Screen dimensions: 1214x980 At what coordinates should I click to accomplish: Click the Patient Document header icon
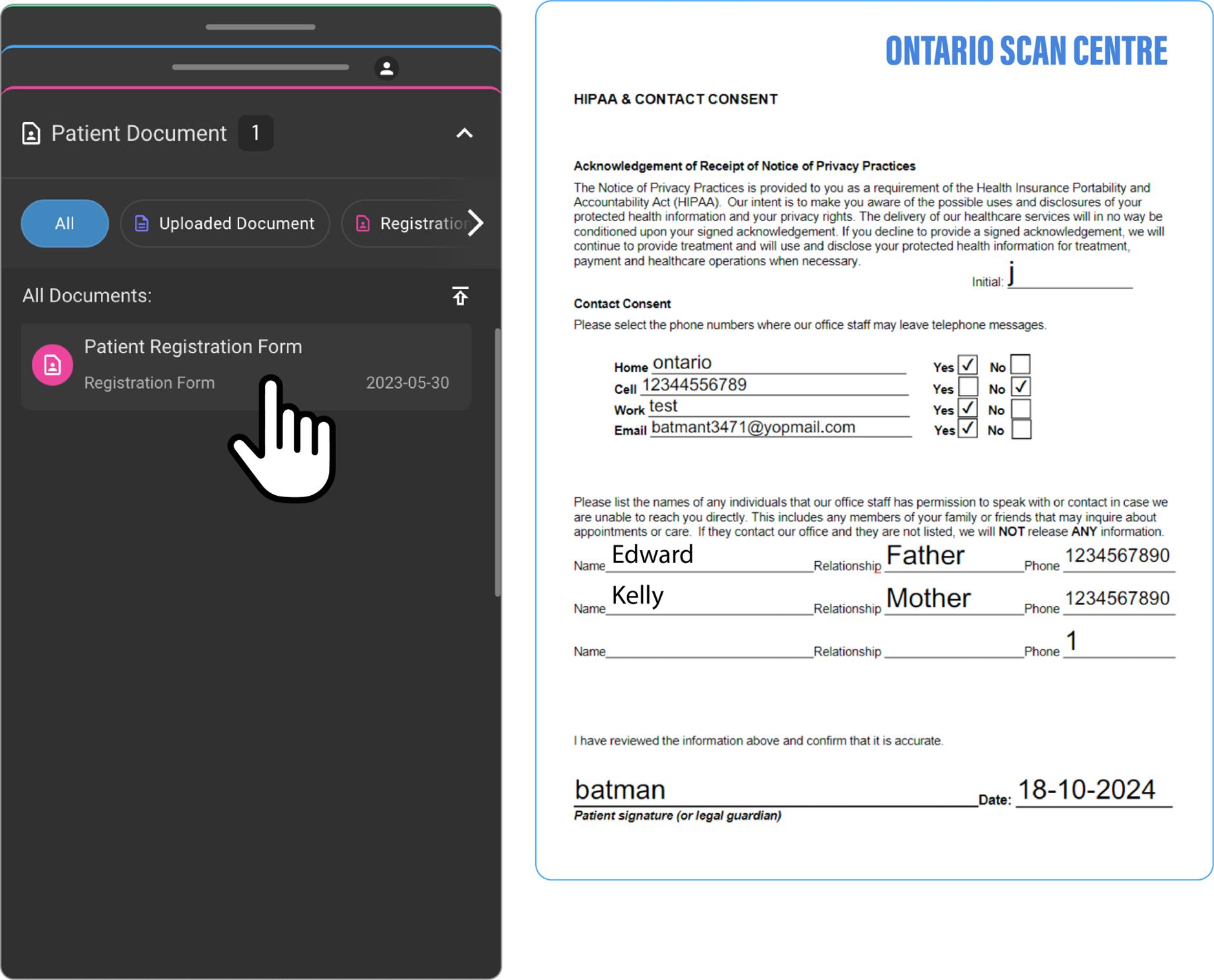31,133
